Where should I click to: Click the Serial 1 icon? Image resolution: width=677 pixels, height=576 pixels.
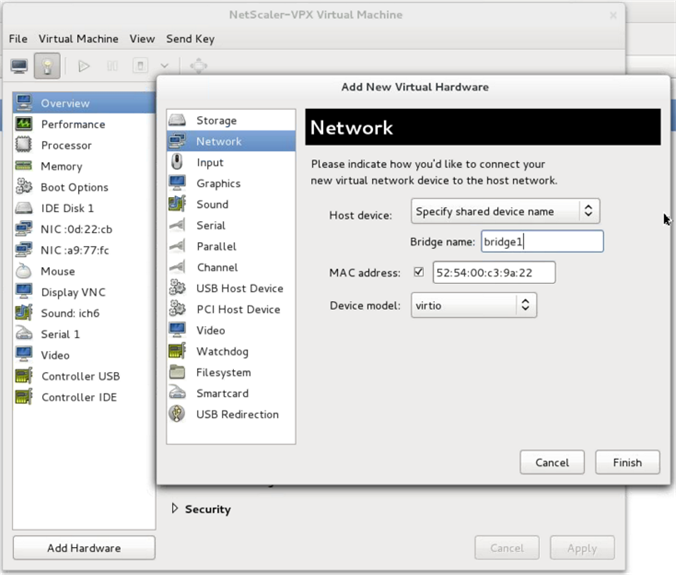[x=23, y=334]
